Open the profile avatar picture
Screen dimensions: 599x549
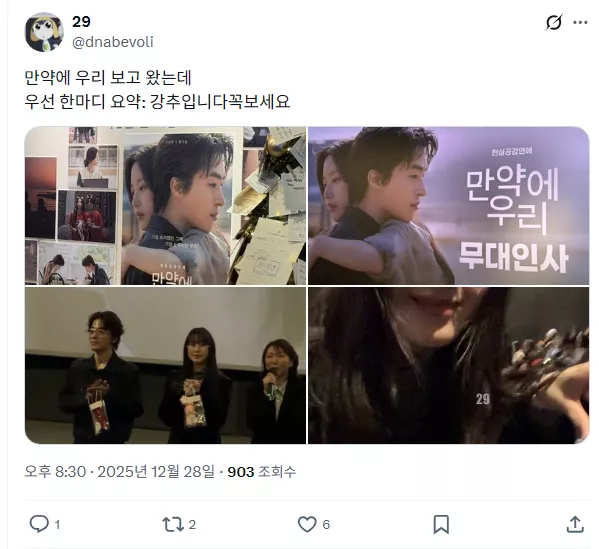tap(44, 32)
